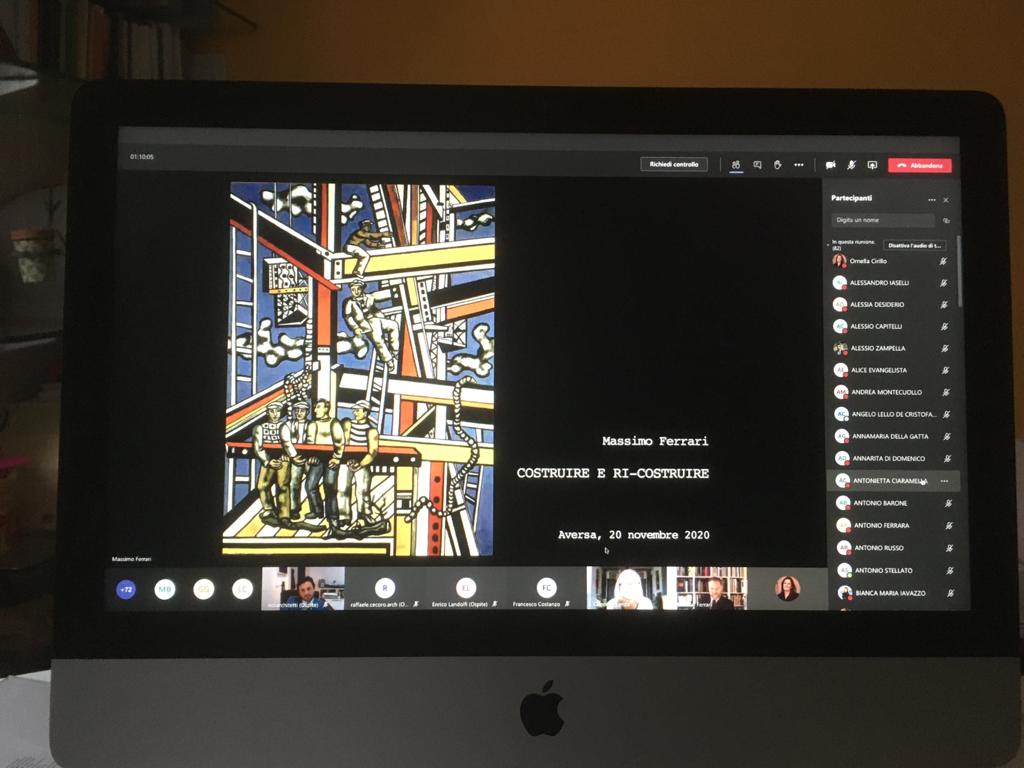Open More actions menu in meeting toolbar
The width and height of the screenshot is (1024, 768).
[x=799, y=165]
